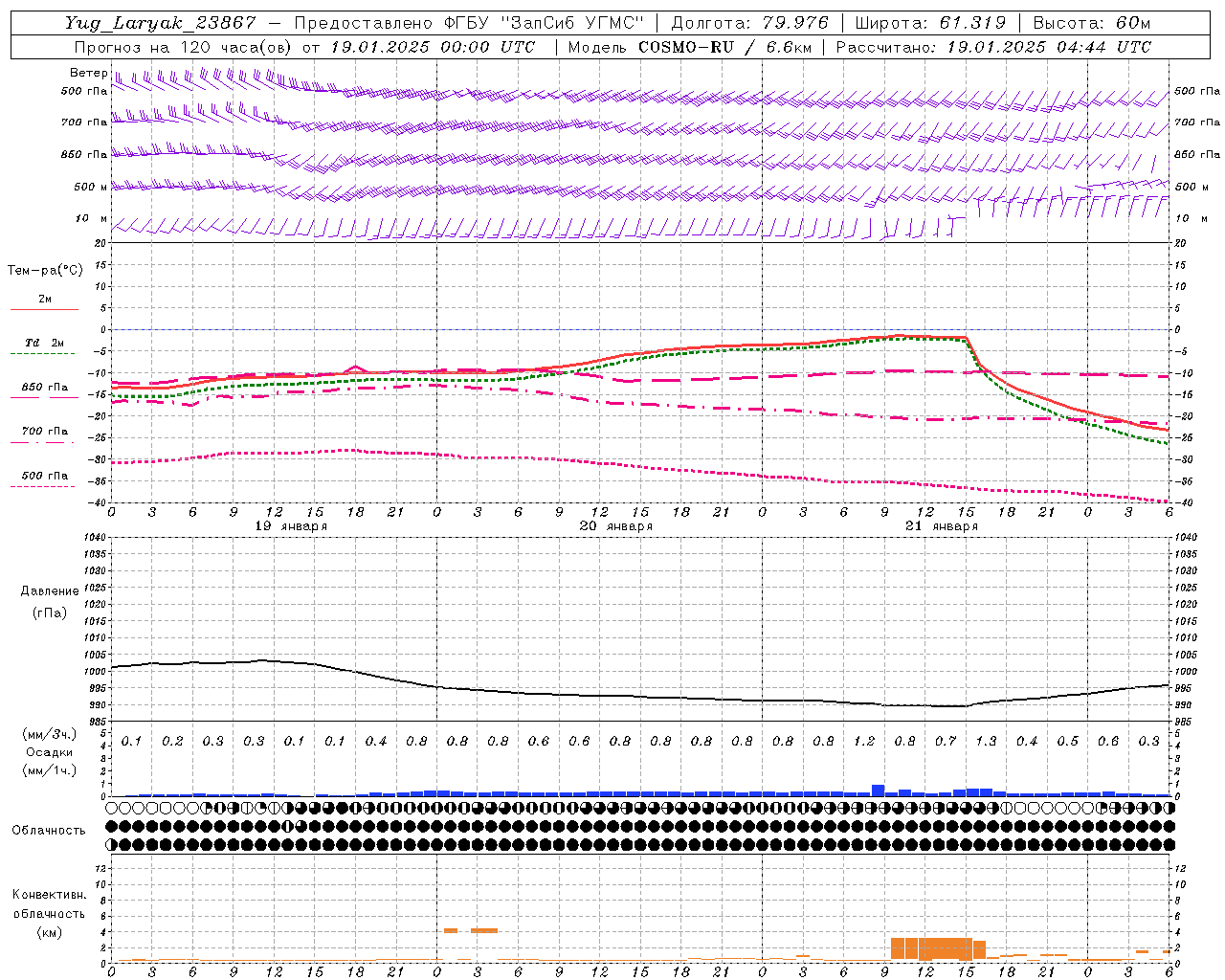Click the 10 м wind level label on left
This screenshot has height=980, width=1225.
(x=91, y=218)
